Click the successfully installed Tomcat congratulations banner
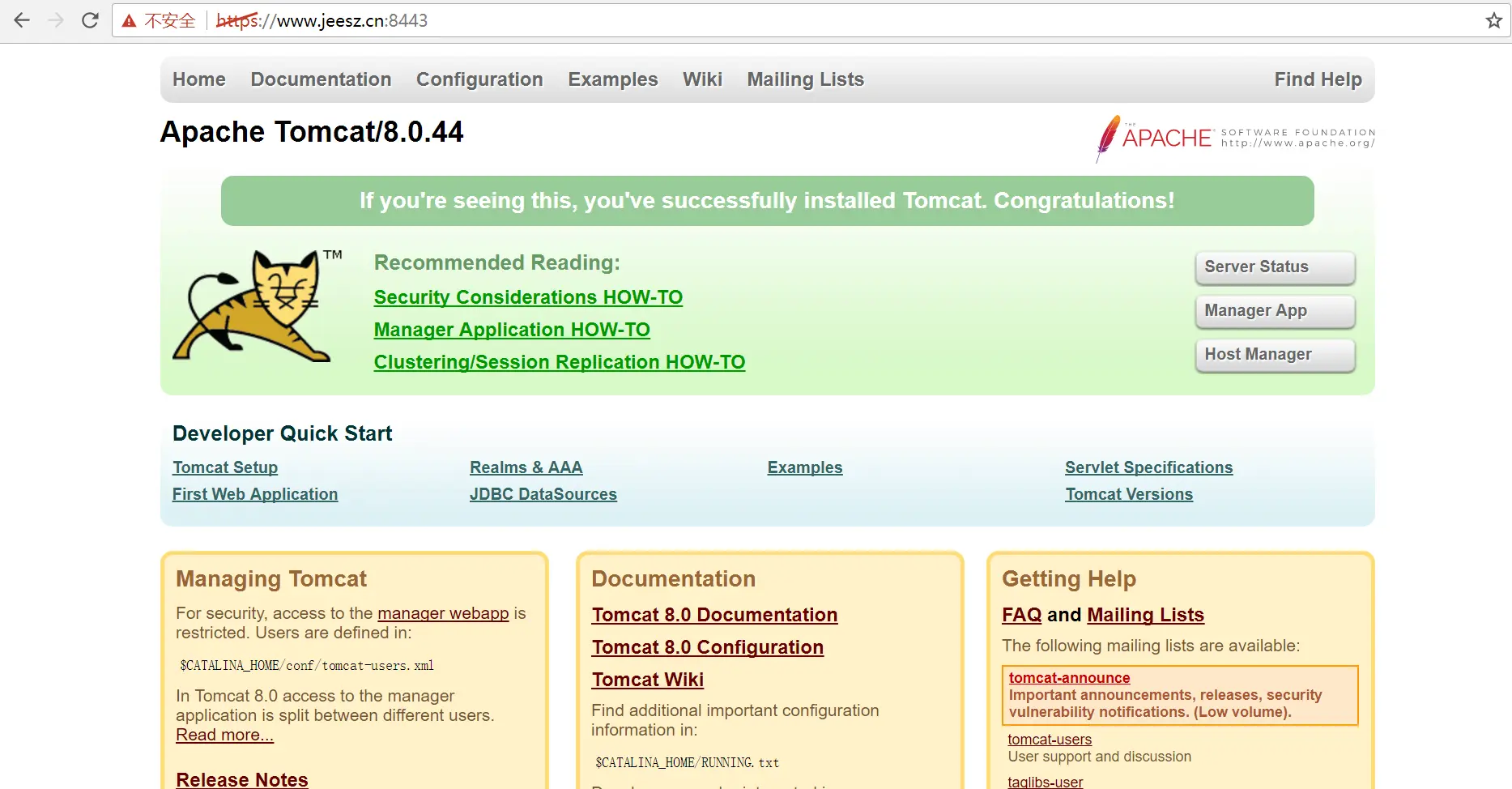 click(768, 201)
